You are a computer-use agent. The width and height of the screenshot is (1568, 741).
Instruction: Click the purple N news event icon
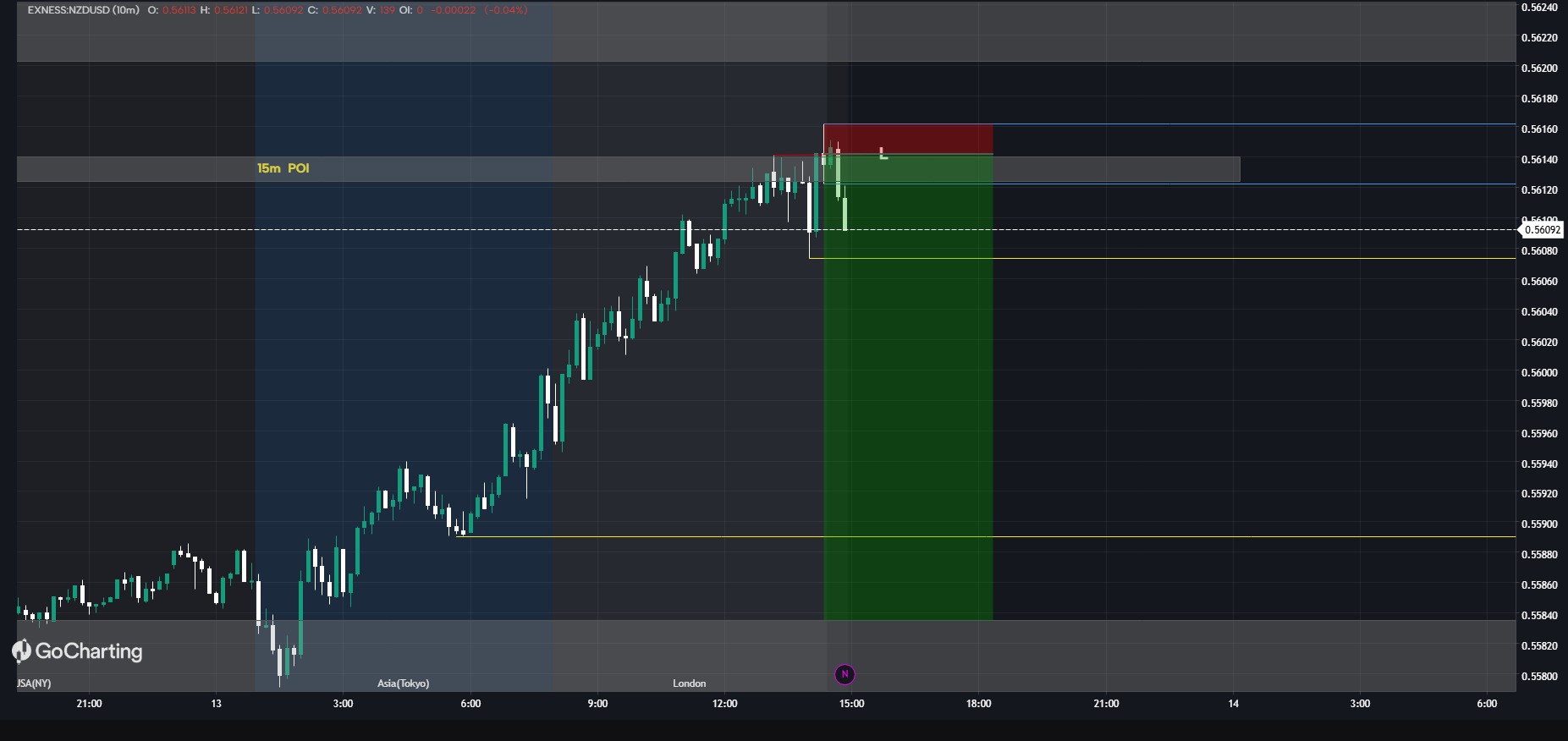(x=845, y=674)
